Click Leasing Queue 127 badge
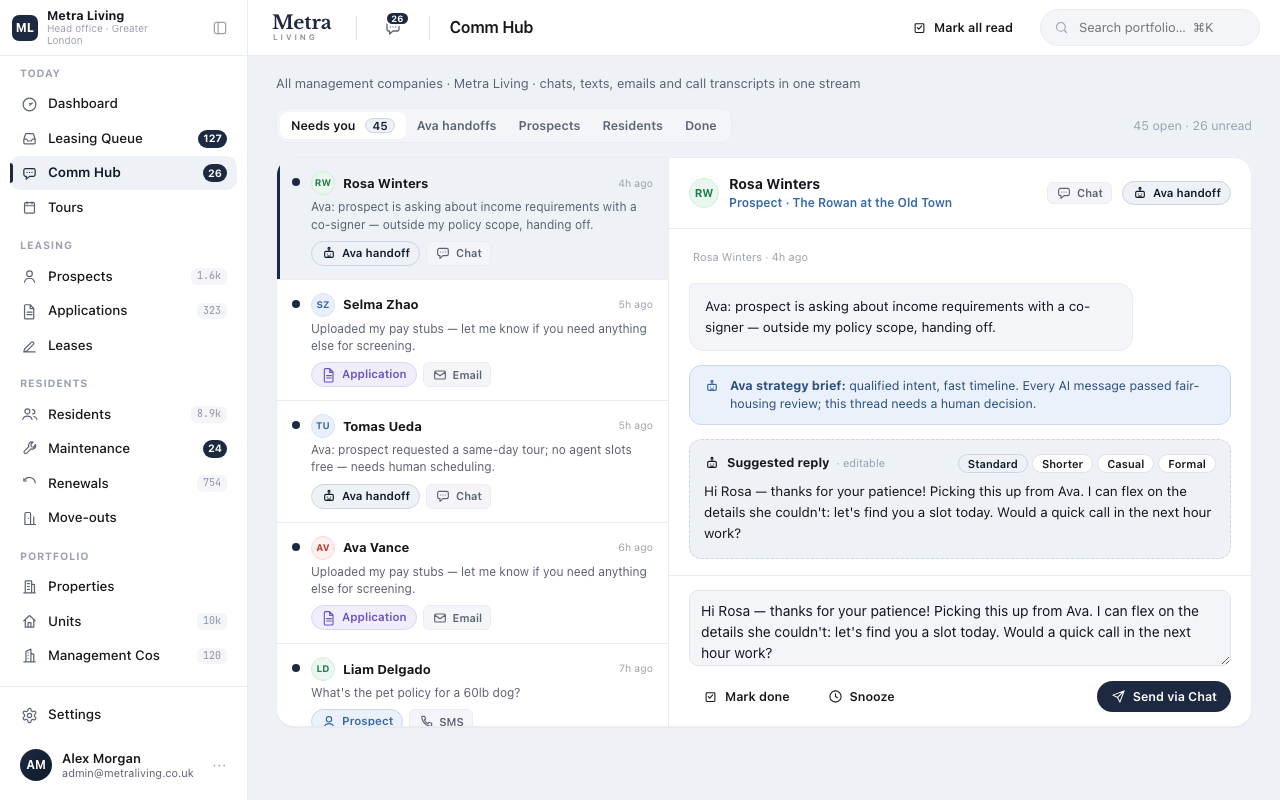Image resolution: width=1280 pixels, height=800 pixels. pyautogui.click(x=212, y=139)
